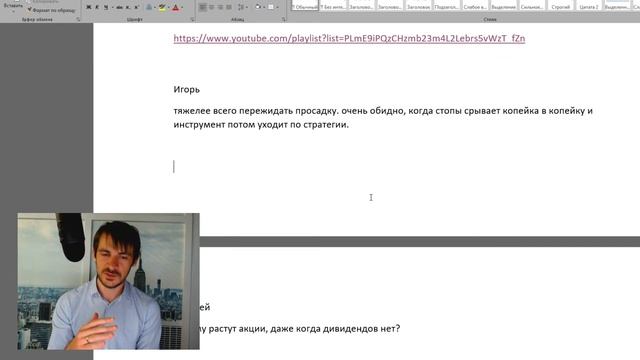
Task: Open the borders dropdown arrow
Action: tap(278, 7)
